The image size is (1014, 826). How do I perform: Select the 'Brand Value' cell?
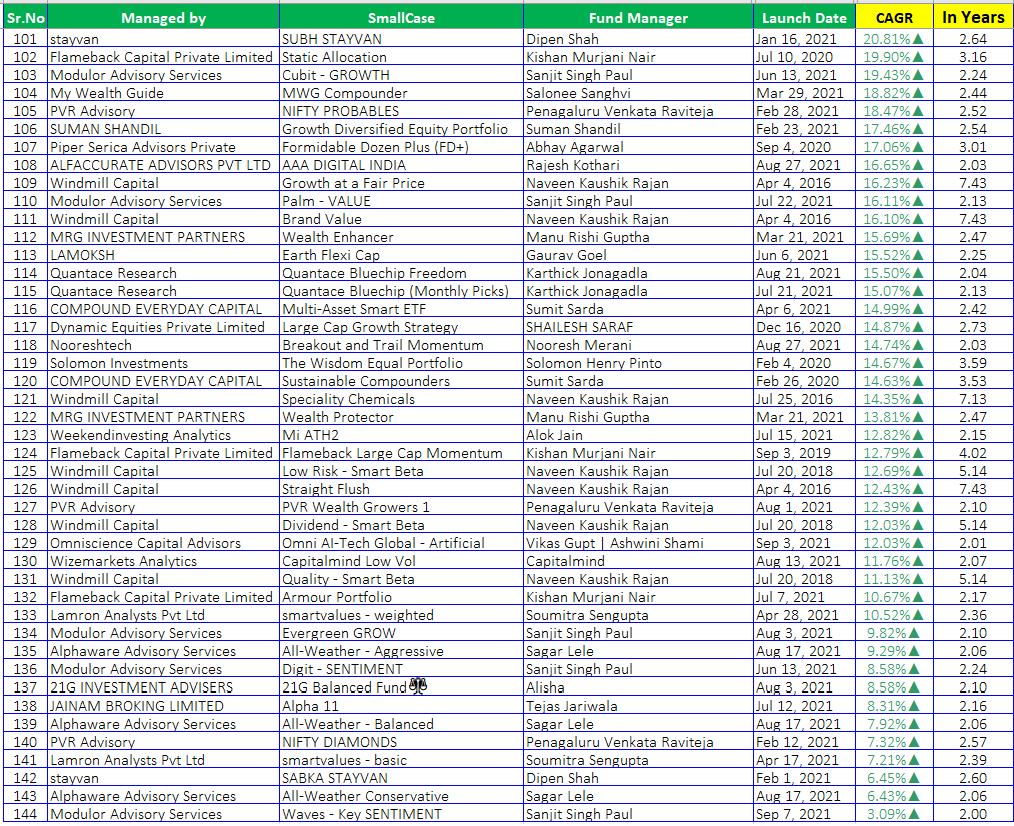coord(402,219)
